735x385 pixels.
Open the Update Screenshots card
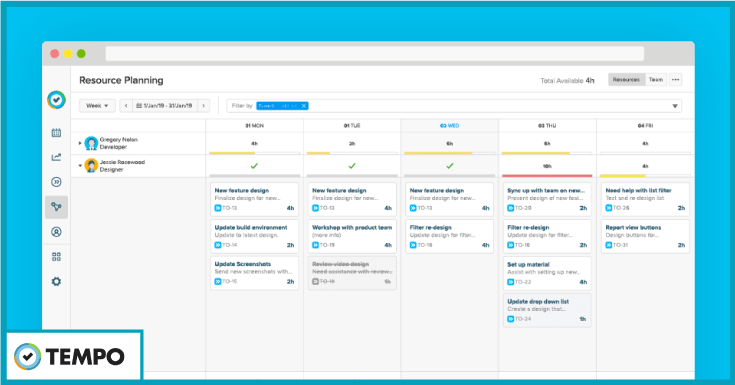point(254,273)
